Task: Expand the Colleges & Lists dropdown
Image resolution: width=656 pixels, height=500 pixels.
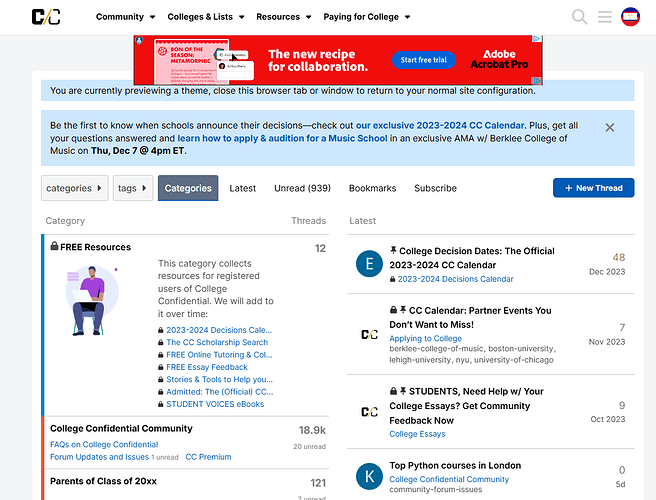Action: [x=206, y=17]
